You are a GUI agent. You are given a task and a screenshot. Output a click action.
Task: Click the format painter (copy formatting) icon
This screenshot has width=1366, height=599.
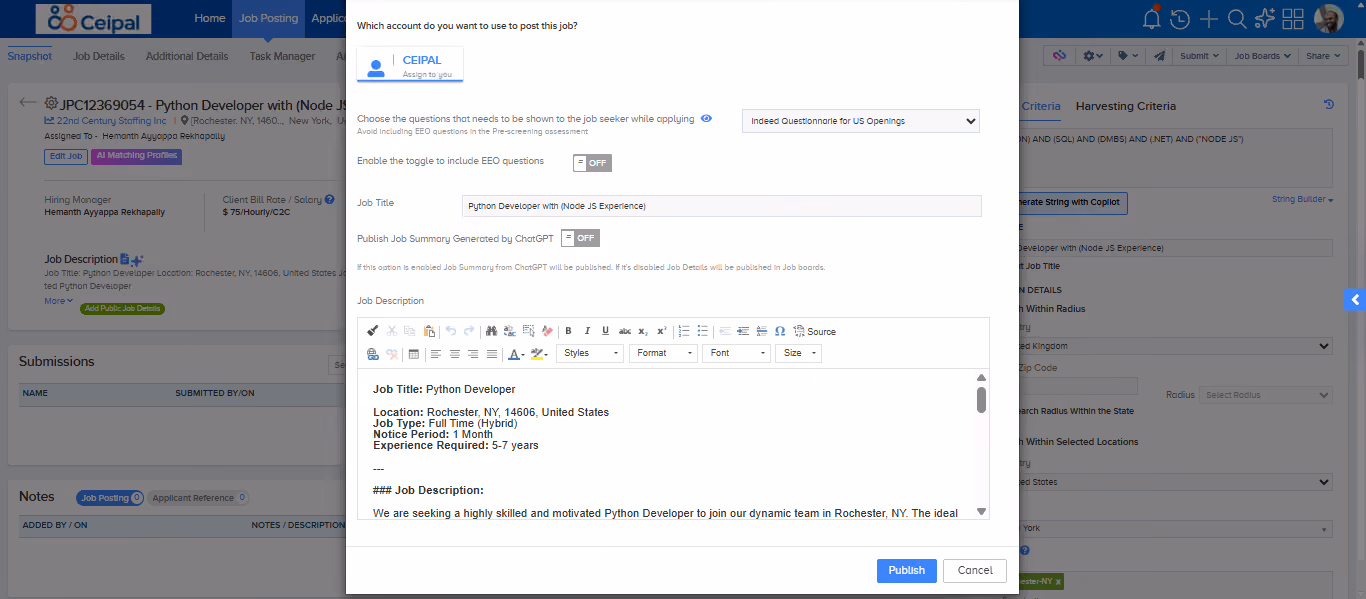(x=373, y=331)
